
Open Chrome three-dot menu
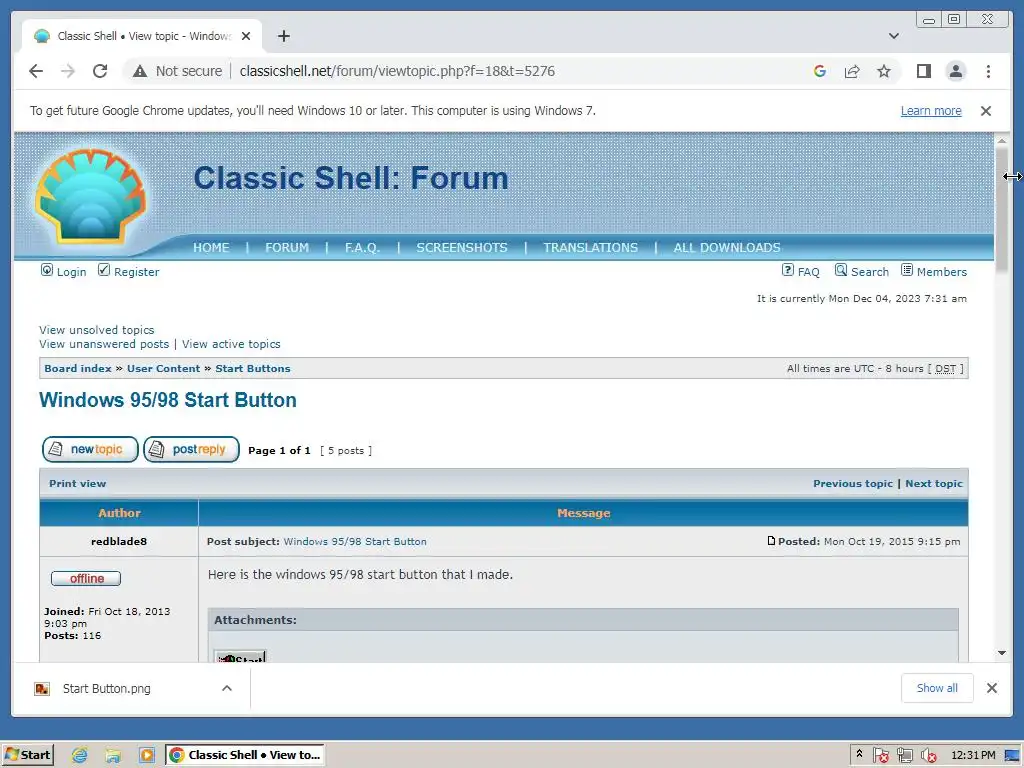pos(988,71)
